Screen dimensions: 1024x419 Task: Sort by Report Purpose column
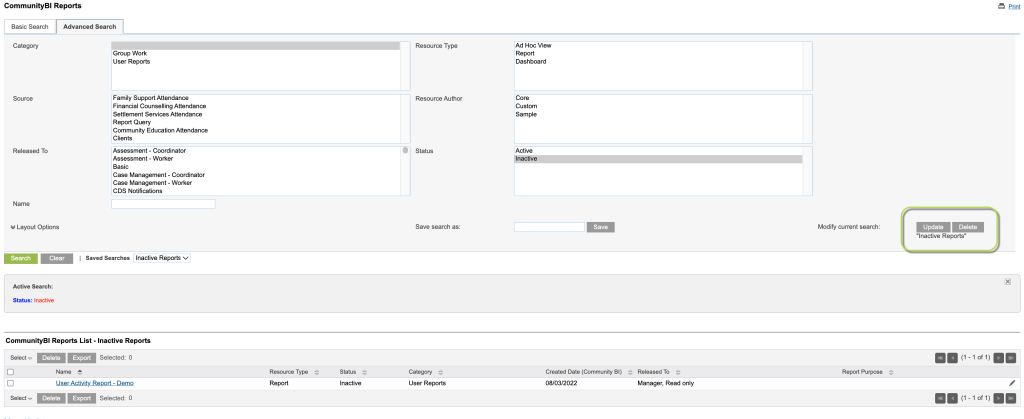pyautogui.click(x=891, y=372)
